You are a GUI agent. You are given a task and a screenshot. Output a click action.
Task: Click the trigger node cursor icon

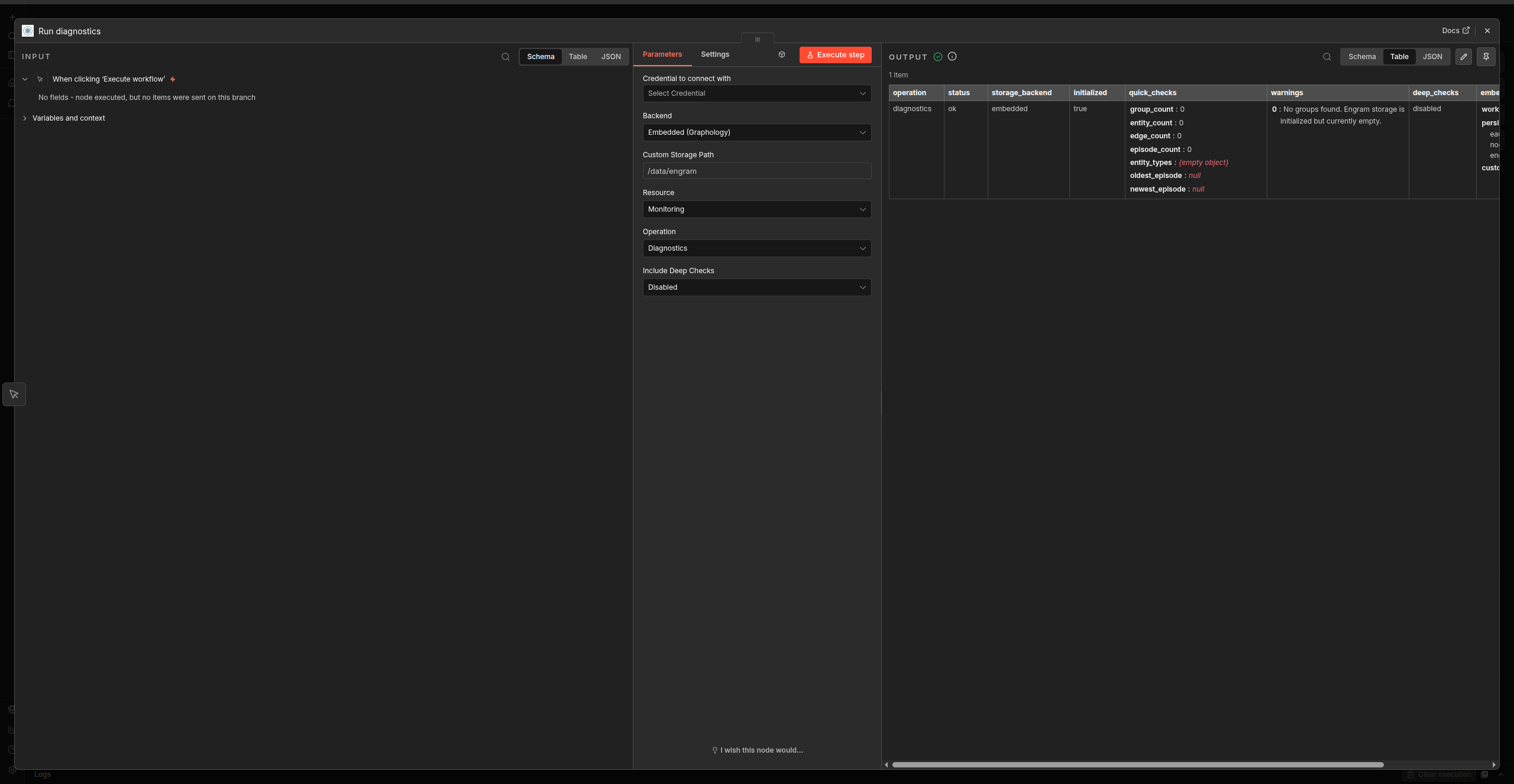click(40, 79)
